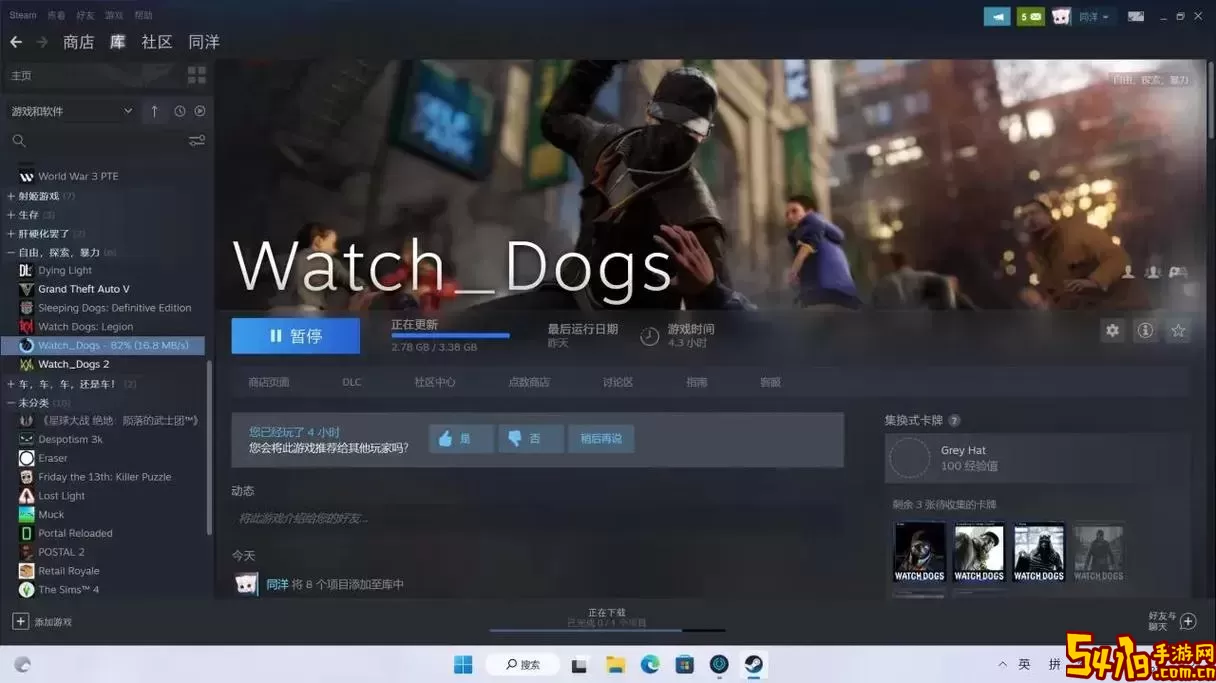1216x683 pixels.
Task: Click 稍后再说 to decide later
Action: click(x=601, y=438)
